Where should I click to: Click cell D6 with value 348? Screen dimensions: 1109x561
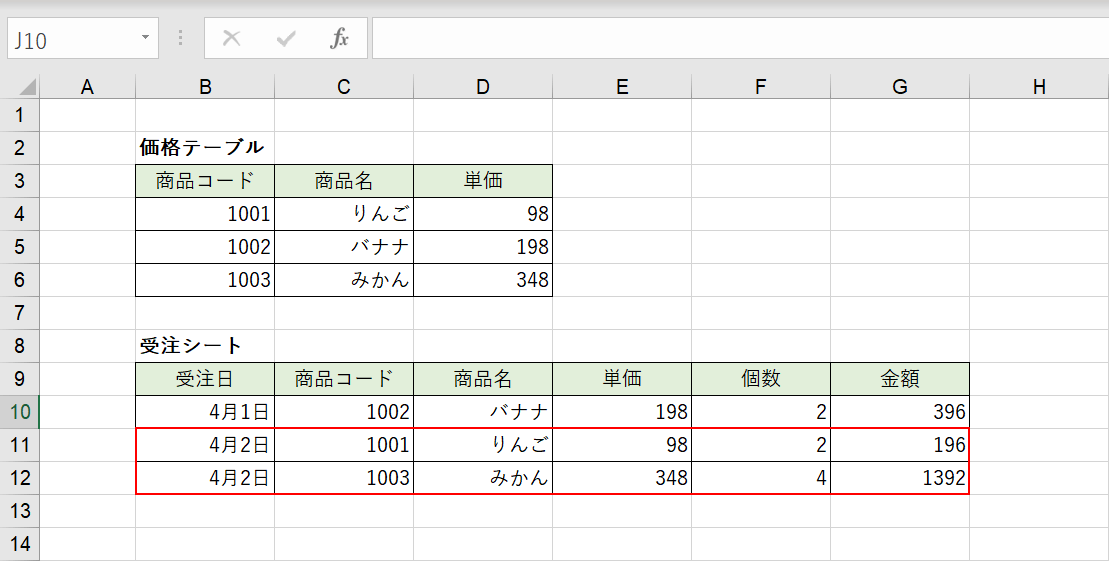coord(482,279)
